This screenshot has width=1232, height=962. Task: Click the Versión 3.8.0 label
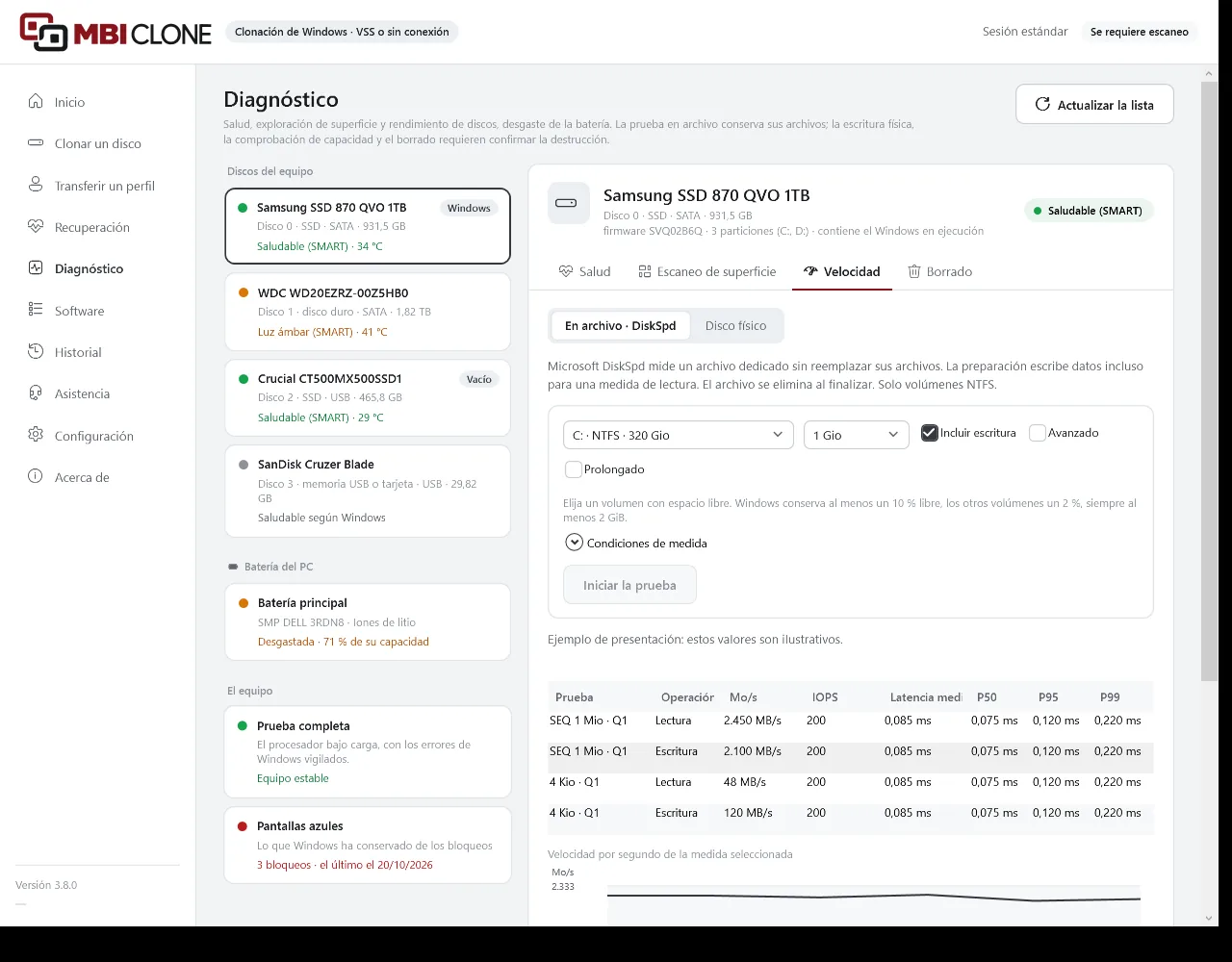coord(46,885)
